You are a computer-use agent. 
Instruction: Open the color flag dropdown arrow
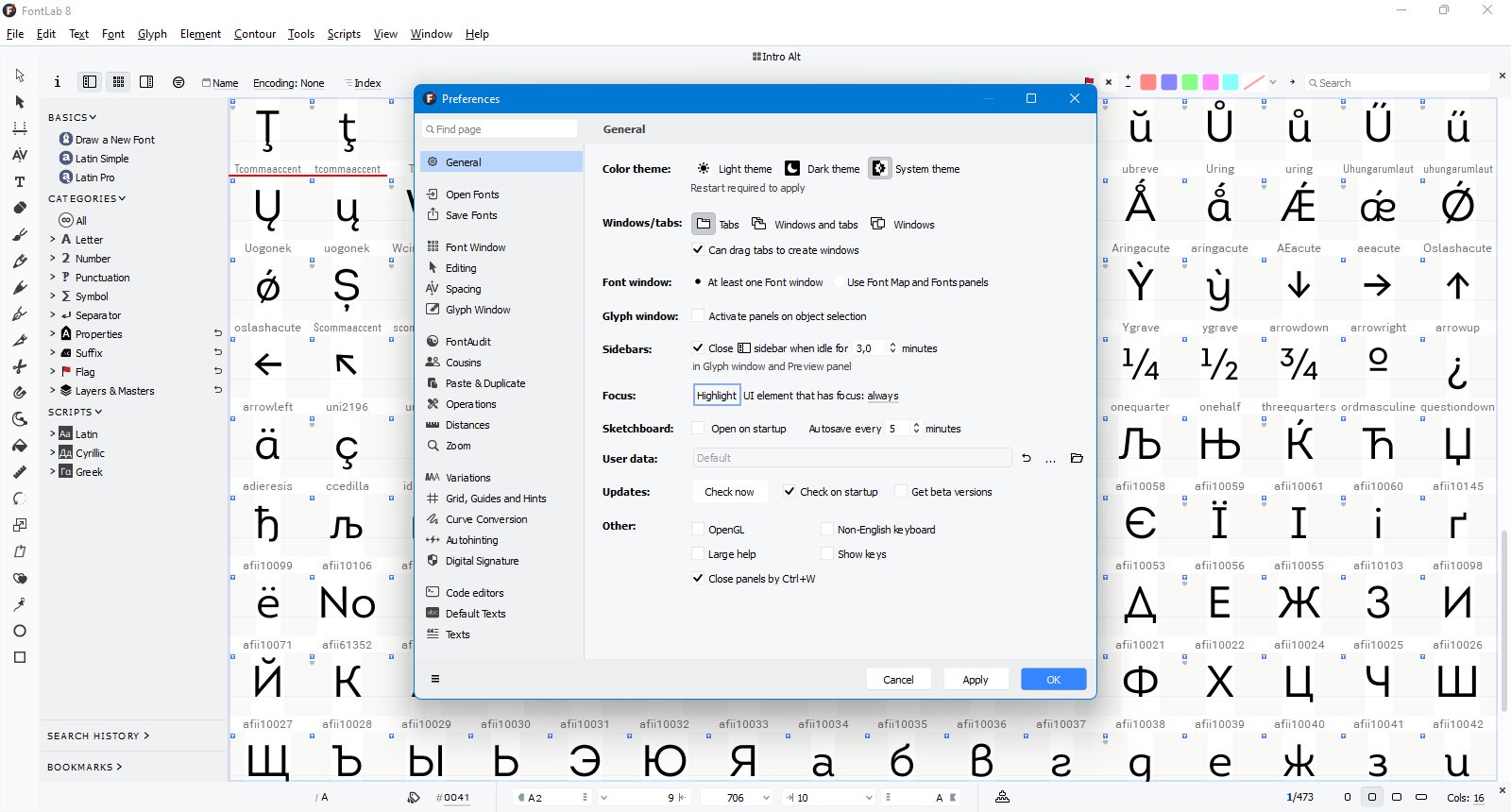pyautogui.click(x=1273, y=82)
